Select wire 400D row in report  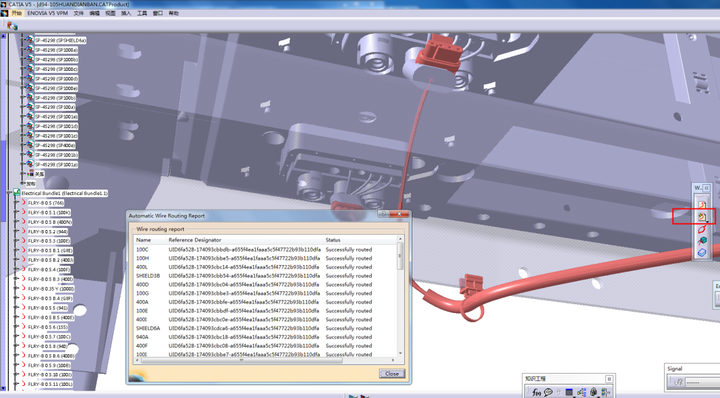coord(265,285)
